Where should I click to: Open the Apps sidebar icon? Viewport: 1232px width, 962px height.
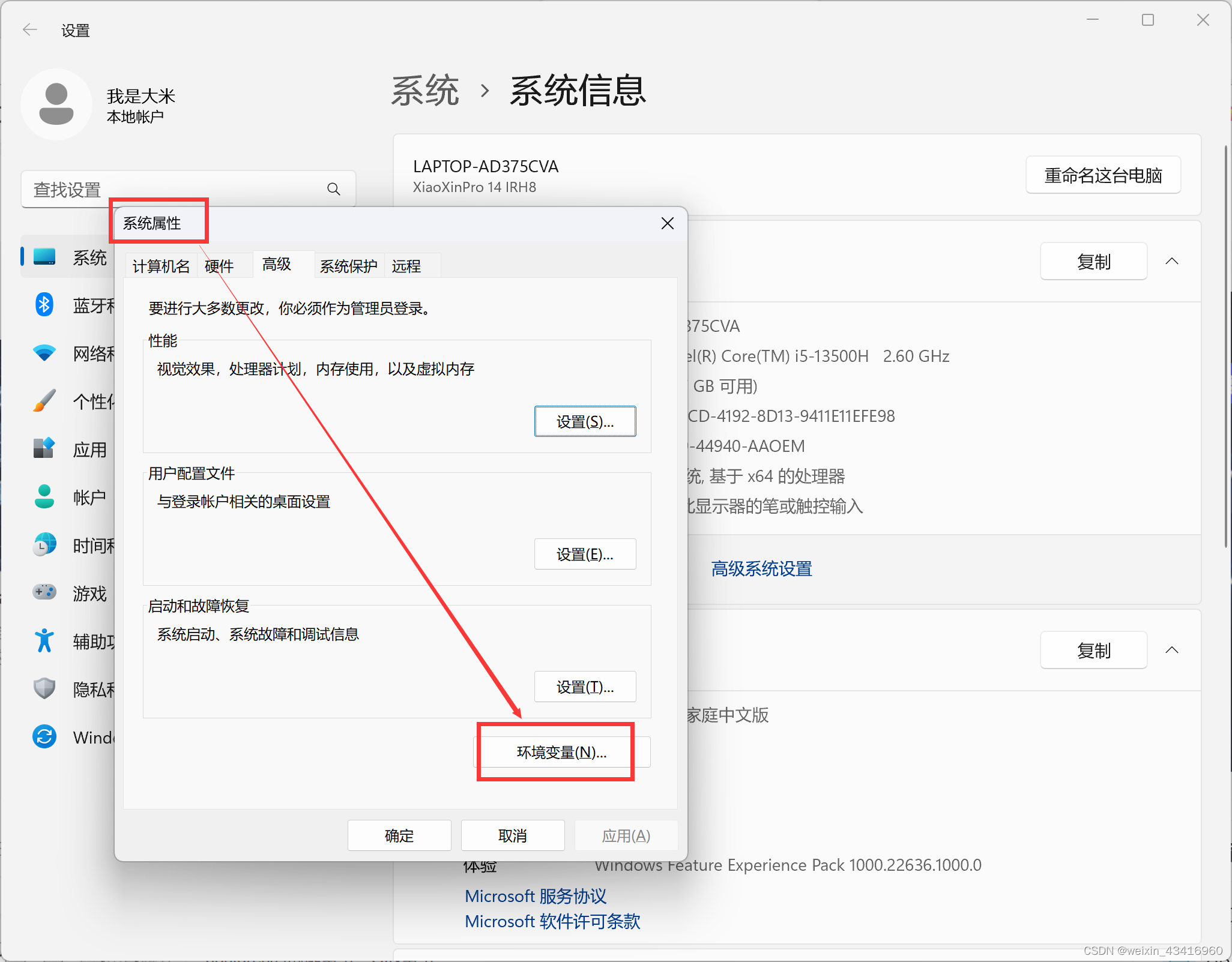44,449
